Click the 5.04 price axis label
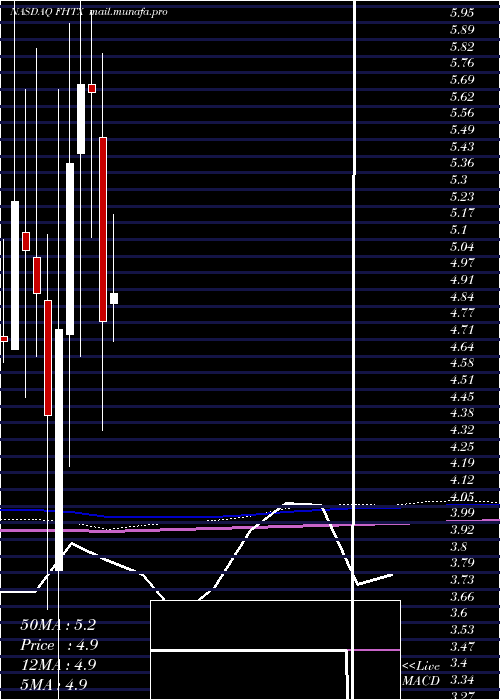 point(462,246)
